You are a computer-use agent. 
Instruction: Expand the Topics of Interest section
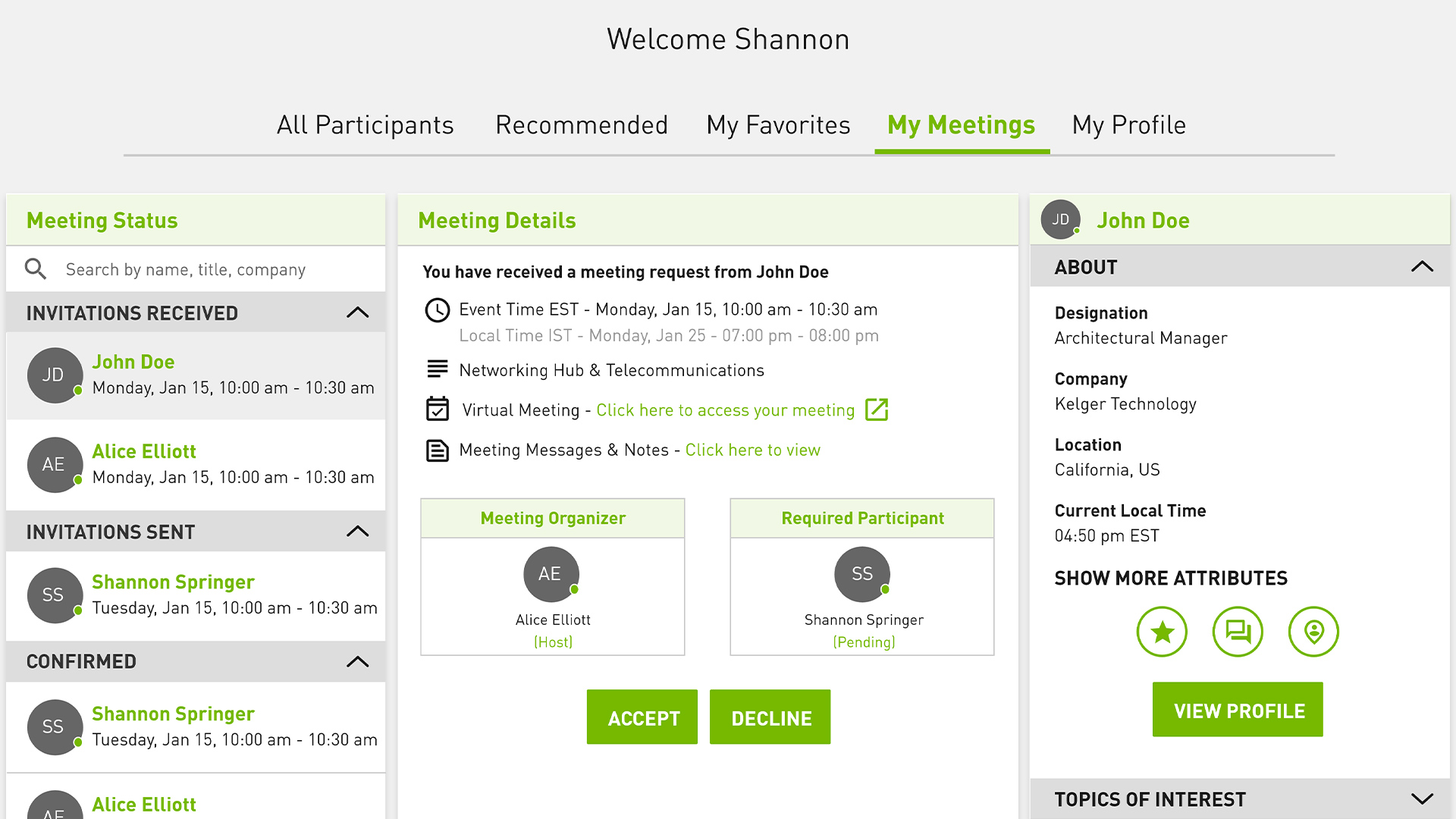1423,798
